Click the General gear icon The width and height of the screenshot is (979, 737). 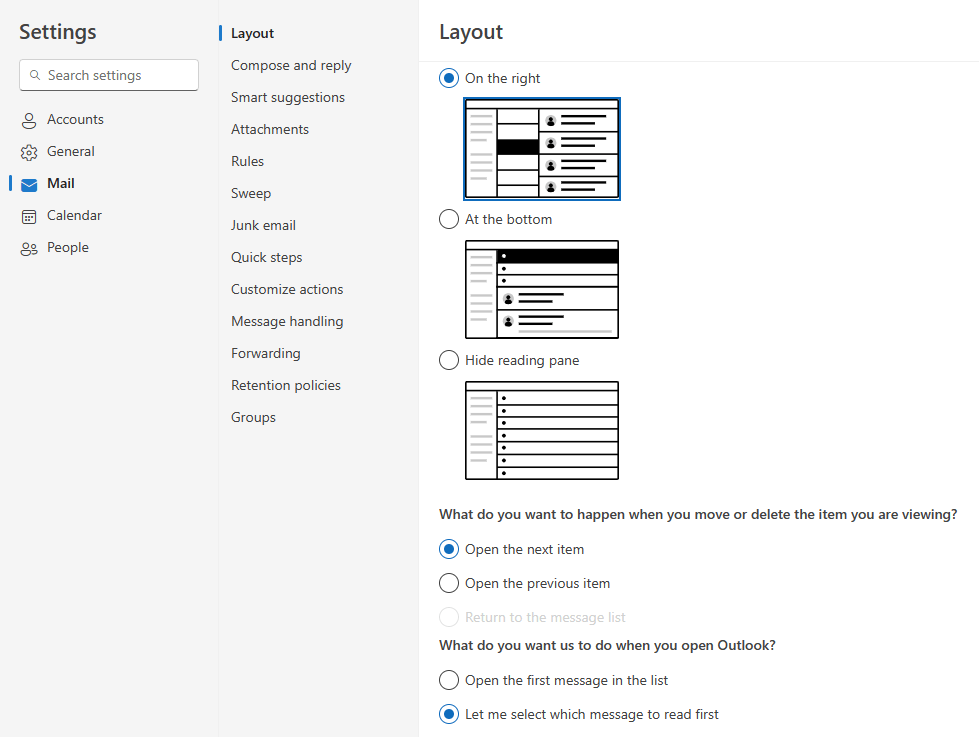(x=29, y=152)
